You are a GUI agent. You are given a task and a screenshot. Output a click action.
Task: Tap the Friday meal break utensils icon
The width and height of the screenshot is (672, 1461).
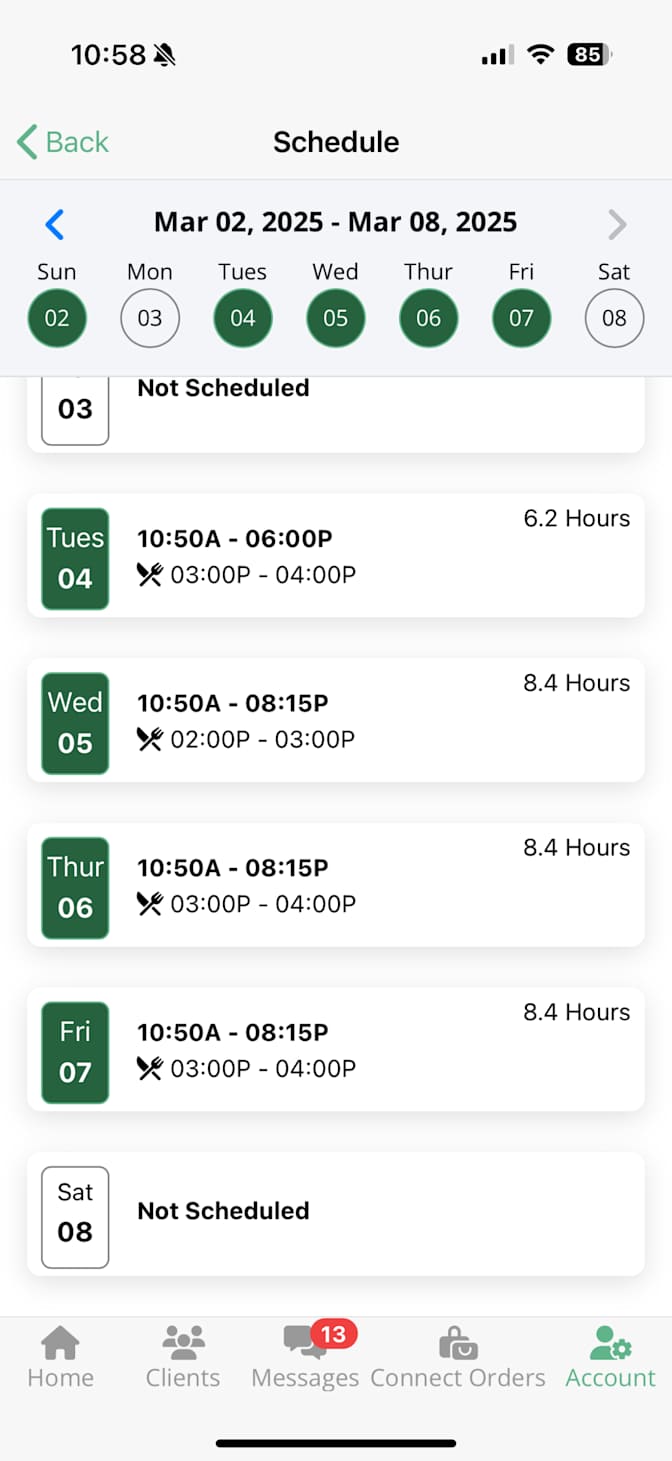coord(150,1069)
